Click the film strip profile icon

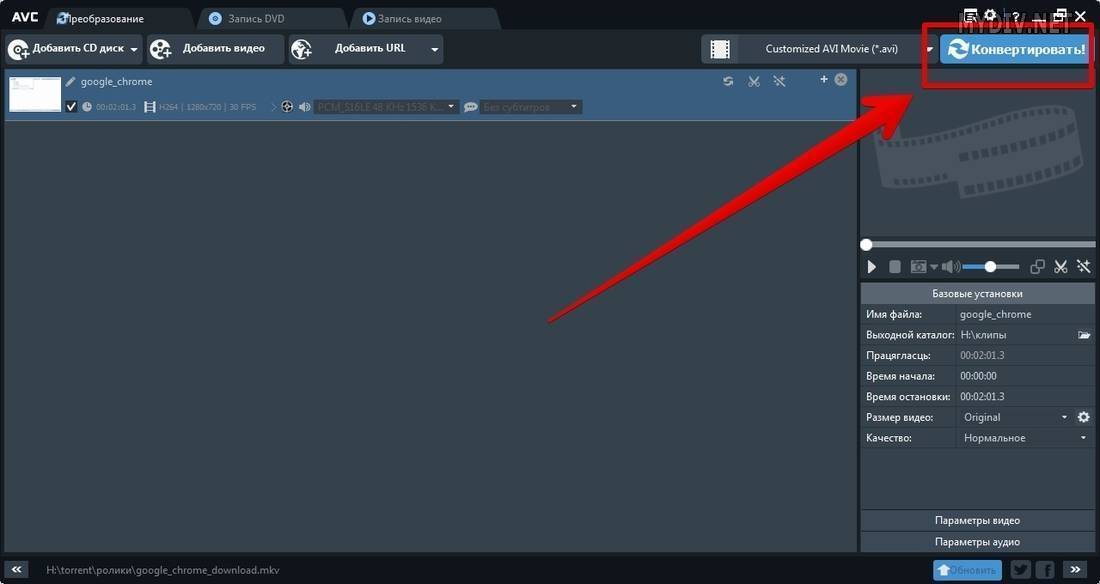click(x=720, y=49)
